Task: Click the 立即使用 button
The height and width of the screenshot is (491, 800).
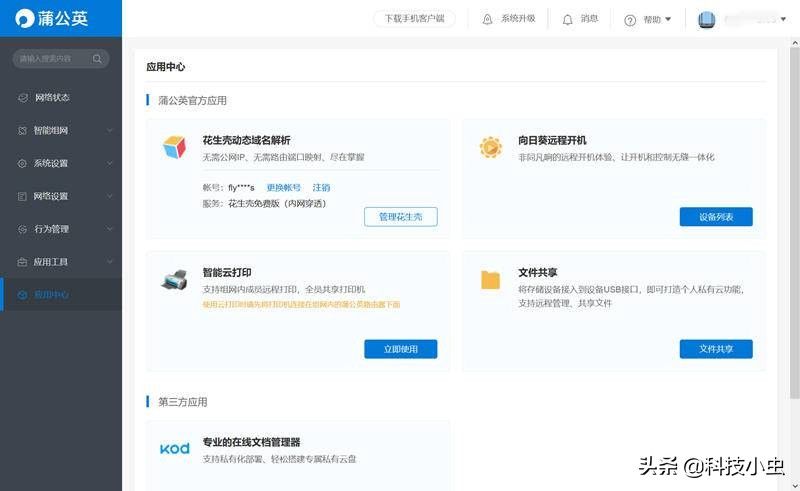Action: pos(401,349)
